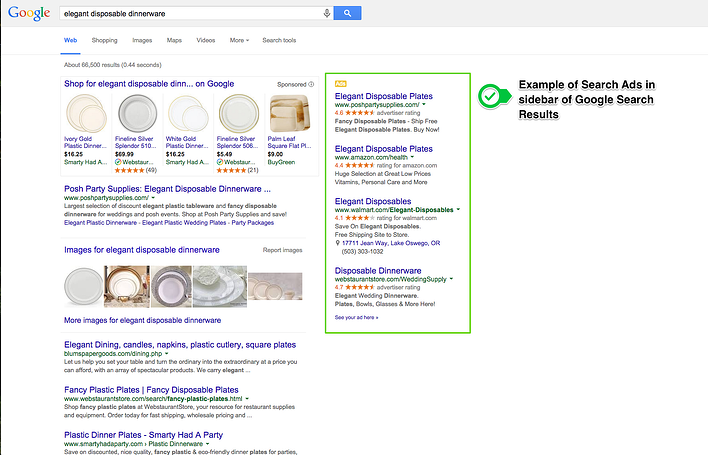Screen dimensions: 708x455
Task: Open poshpartysupplies ad 'Elegant Disposable Plates'
Action: coord(384,96)
